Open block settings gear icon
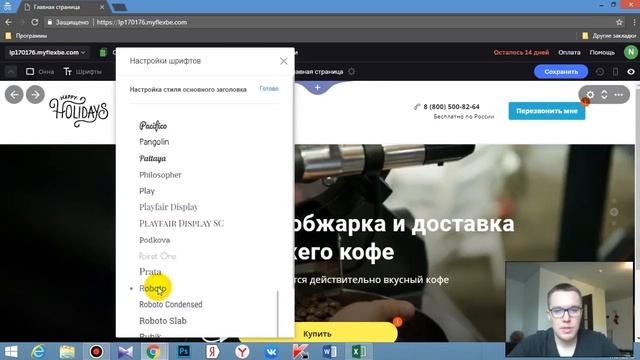This screenshot has width=640, height=360. [x=590, y=95]
